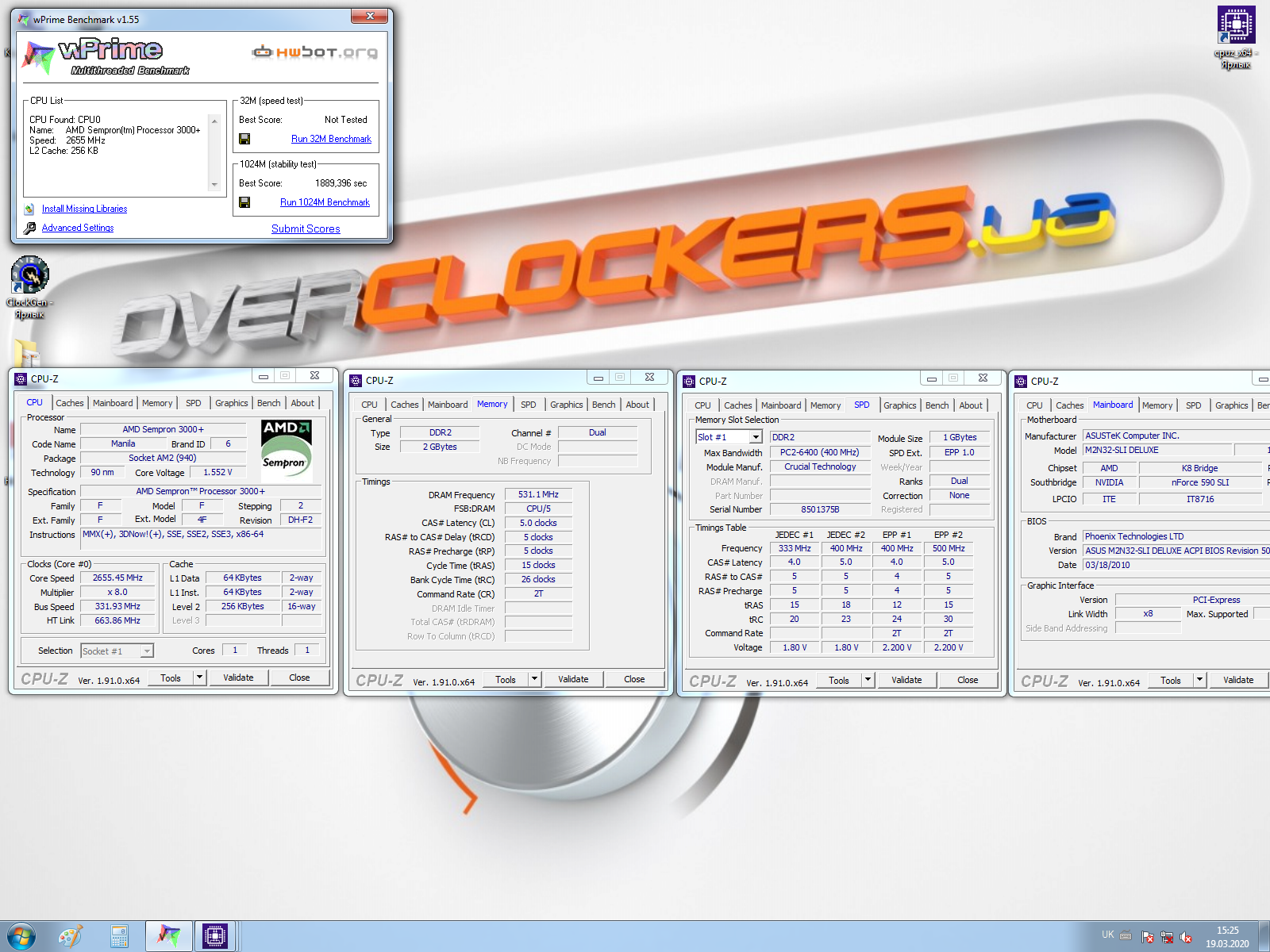
Task: Open the CPU tab in the Memory window
Action: click(370, 405)
